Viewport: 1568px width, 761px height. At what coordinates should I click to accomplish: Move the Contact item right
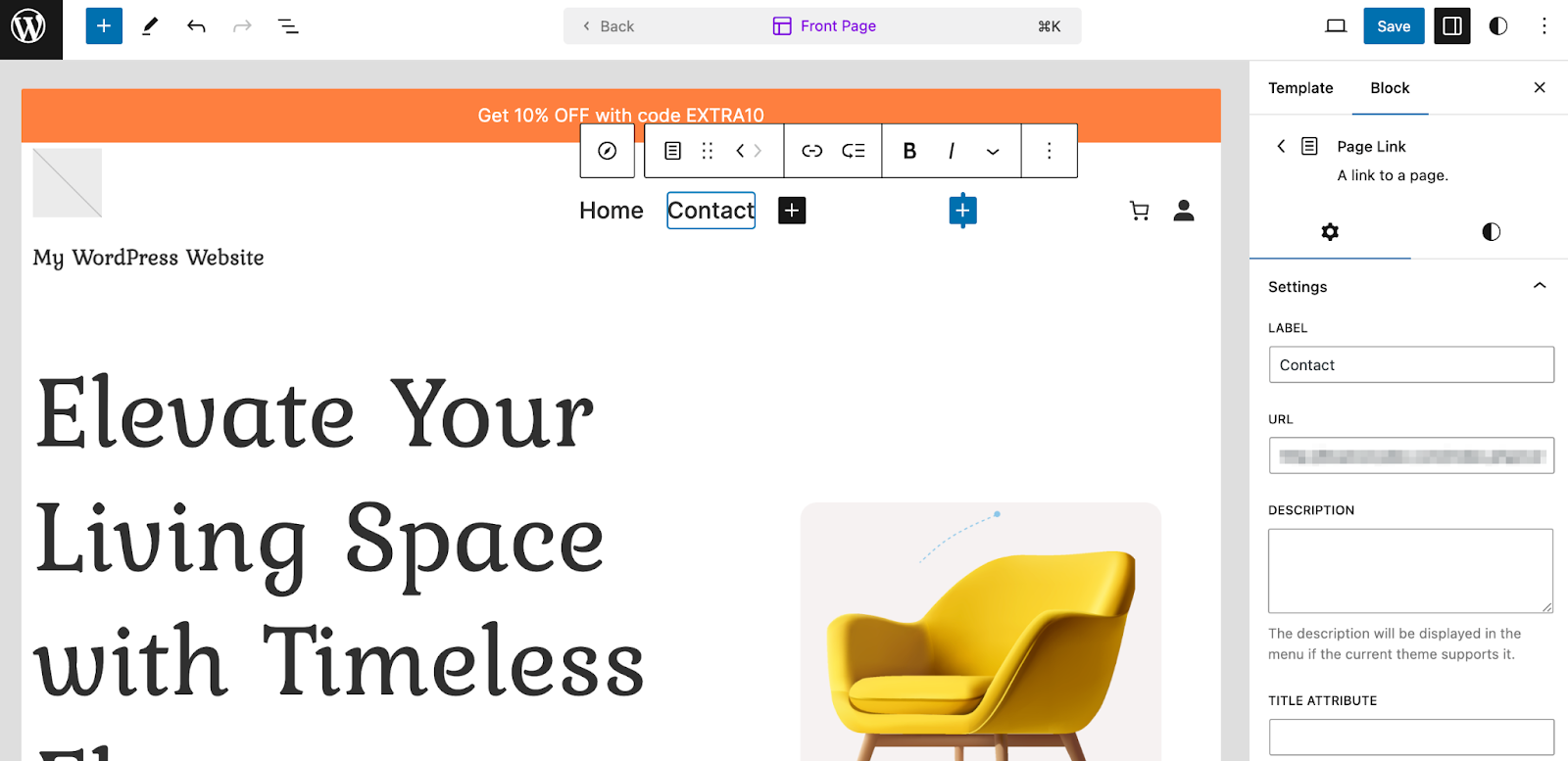click(x=758, y=151)
